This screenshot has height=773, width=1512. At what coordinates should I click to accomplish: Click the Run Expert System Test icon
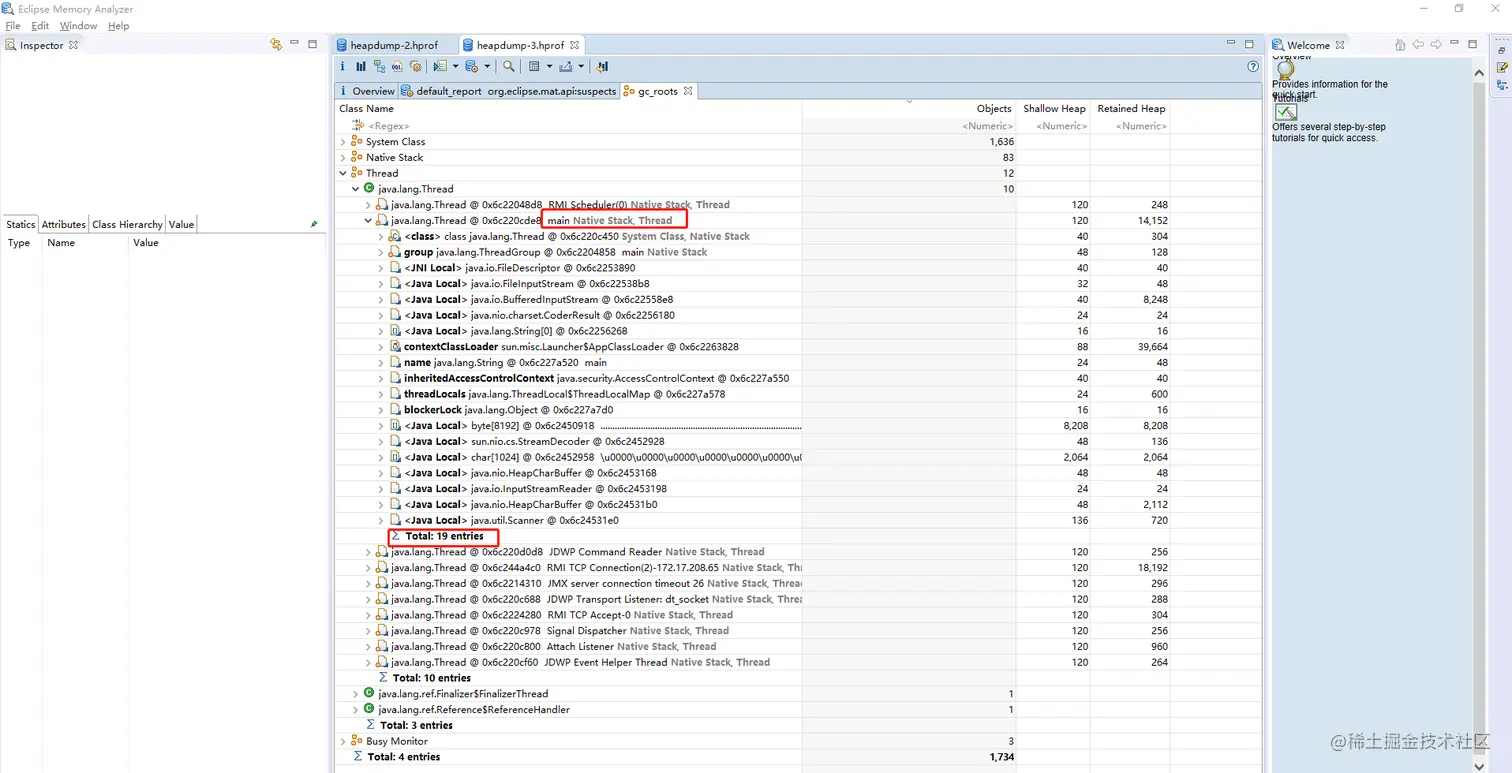[440, 66]
